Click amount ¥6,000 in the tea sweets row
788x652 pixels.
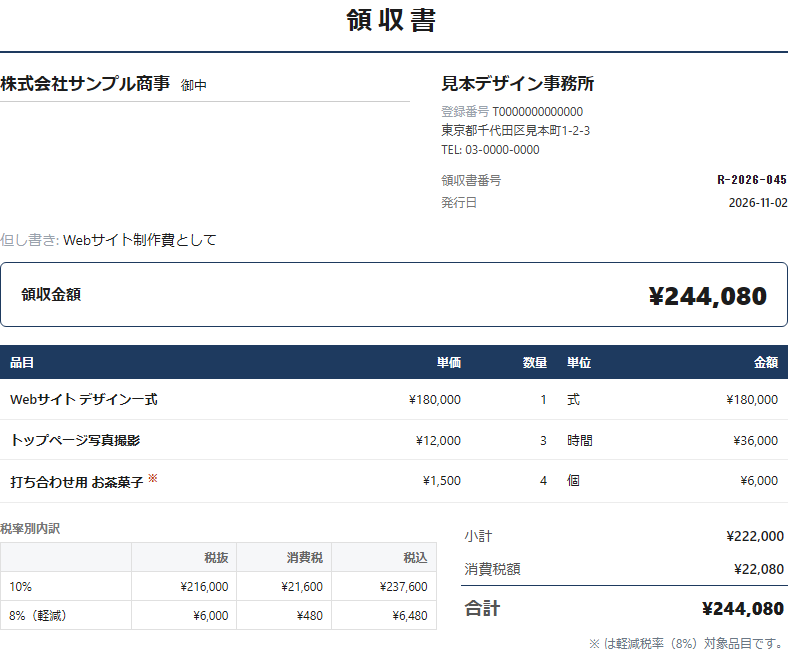[759, 481]
